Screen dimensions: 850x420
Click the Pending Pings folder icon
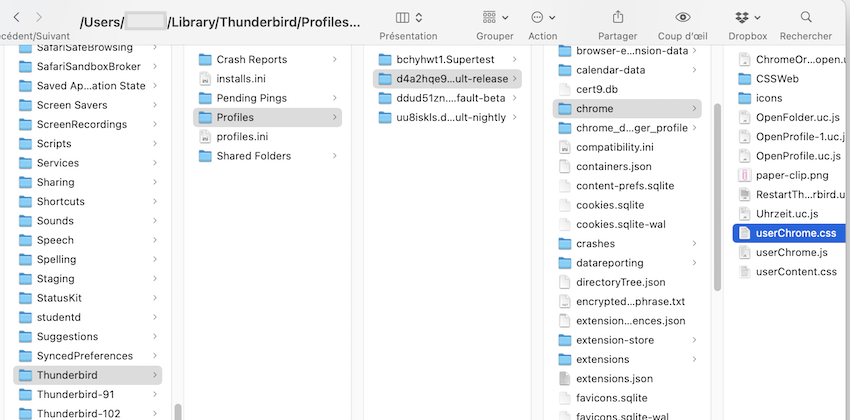205,98
